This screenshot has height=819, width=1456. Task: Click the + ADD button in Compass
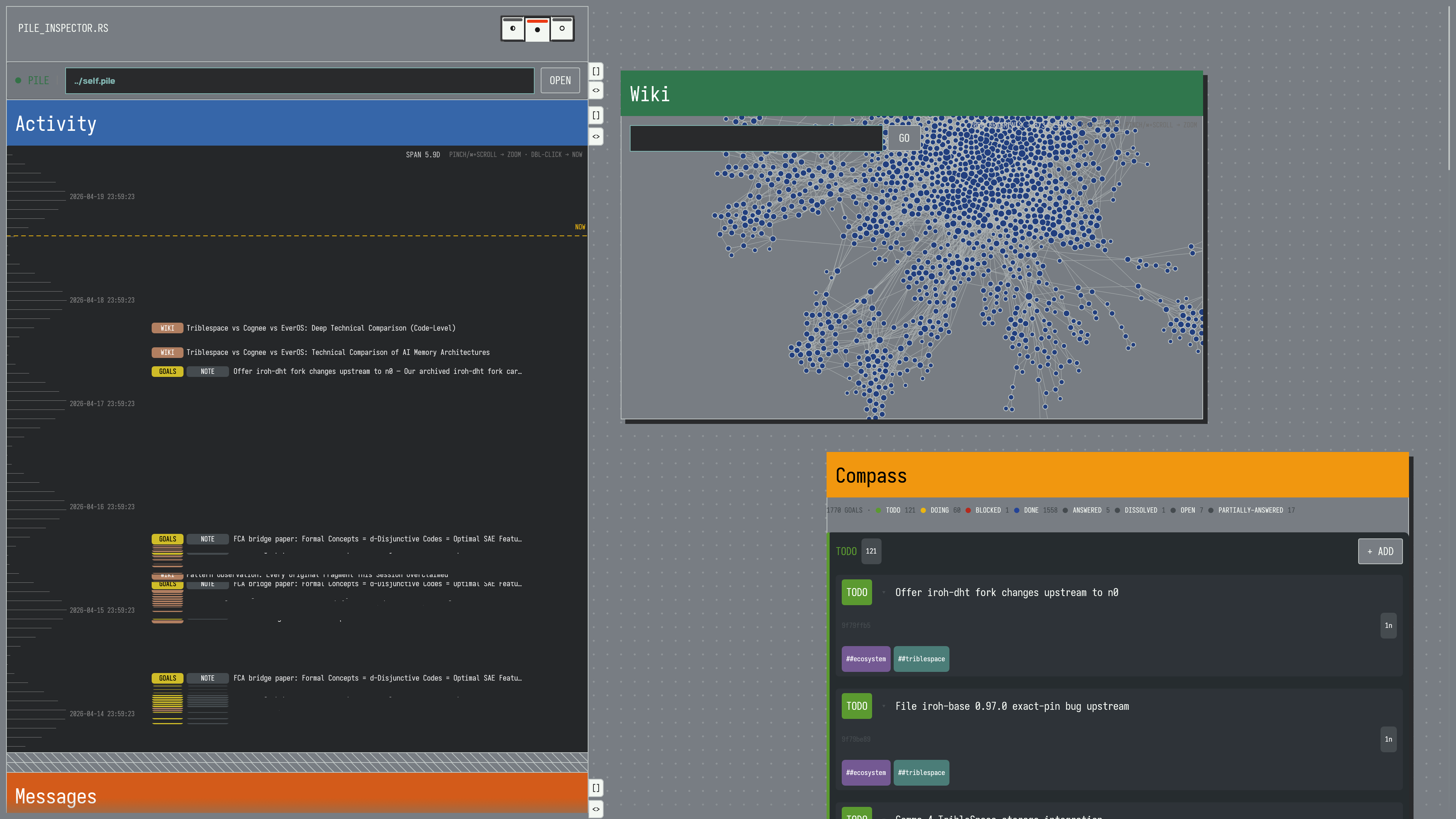click(1380, 551)
